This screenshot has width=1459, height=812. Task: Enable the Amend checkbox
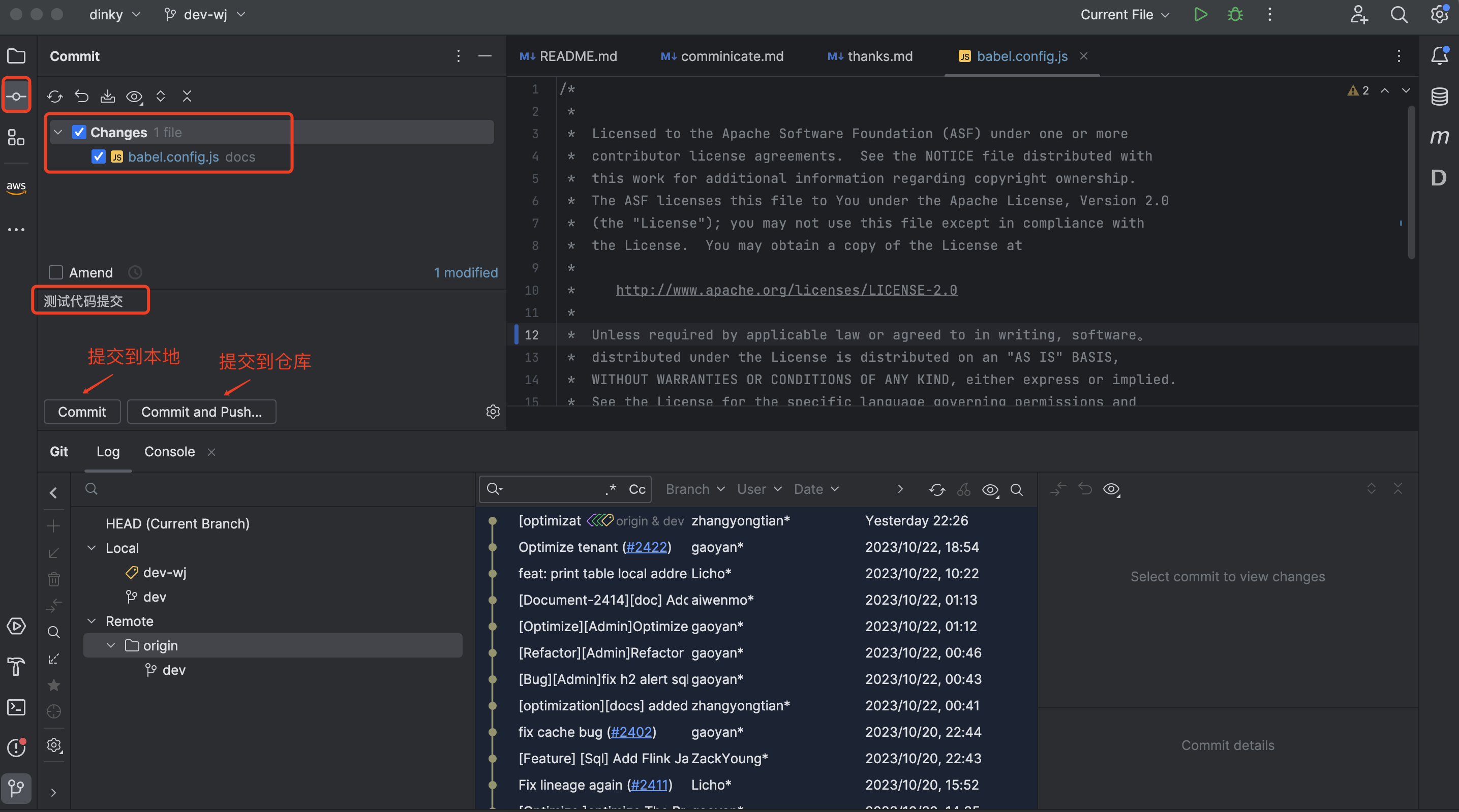pos(56,272)
